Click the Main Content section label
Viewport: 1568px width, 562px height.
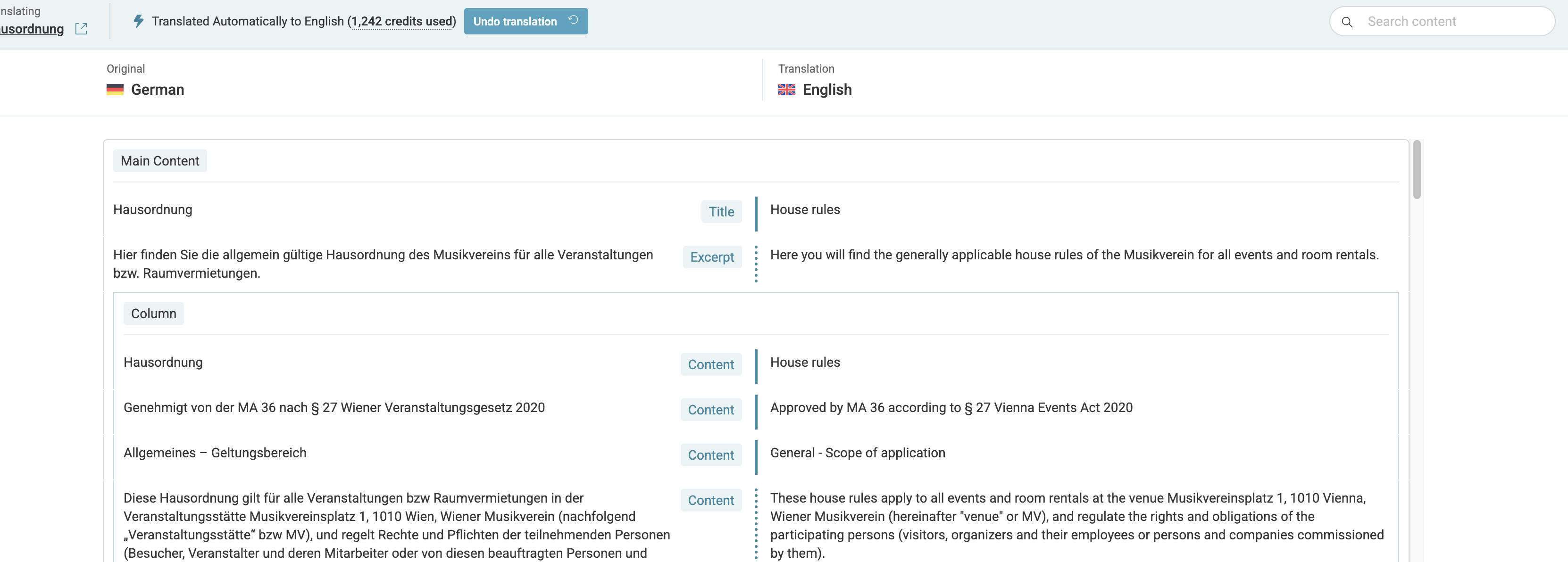pyautogui.click(x=160, y=161)
